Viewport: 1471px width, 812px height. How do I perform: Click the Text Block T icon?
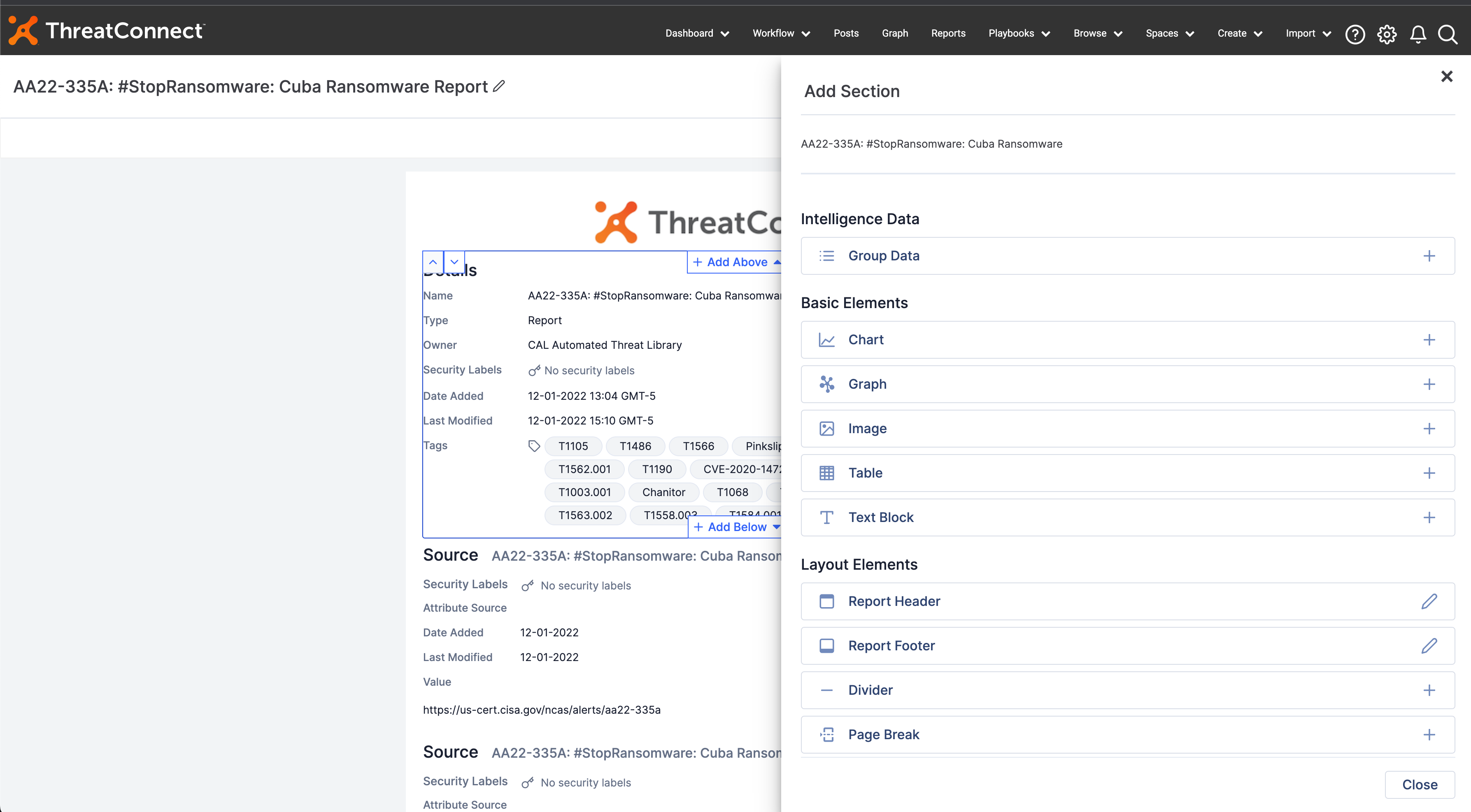[x=826, y=517]
